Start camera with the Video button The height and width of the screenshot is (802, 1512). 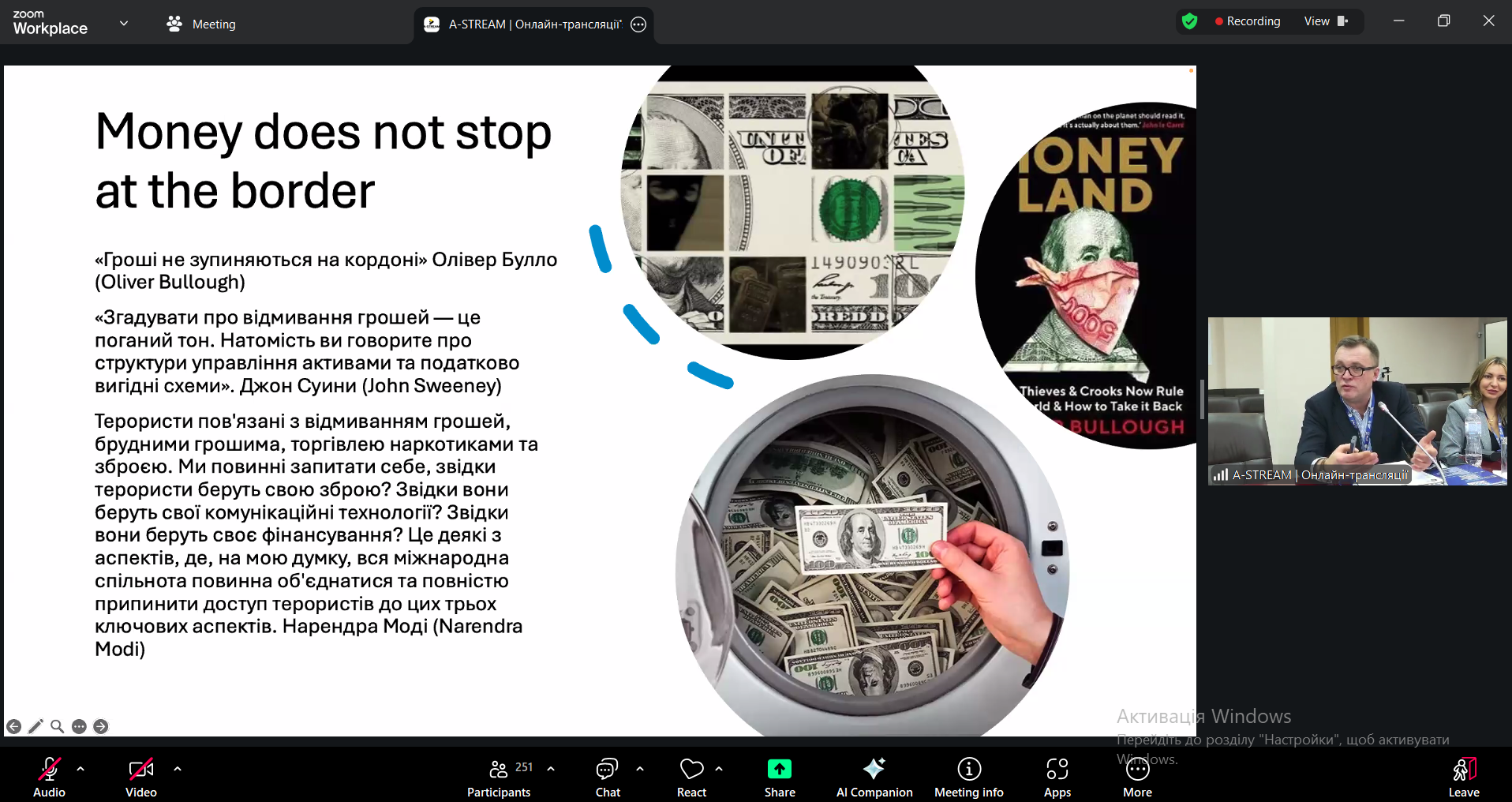tap(141, 776)
